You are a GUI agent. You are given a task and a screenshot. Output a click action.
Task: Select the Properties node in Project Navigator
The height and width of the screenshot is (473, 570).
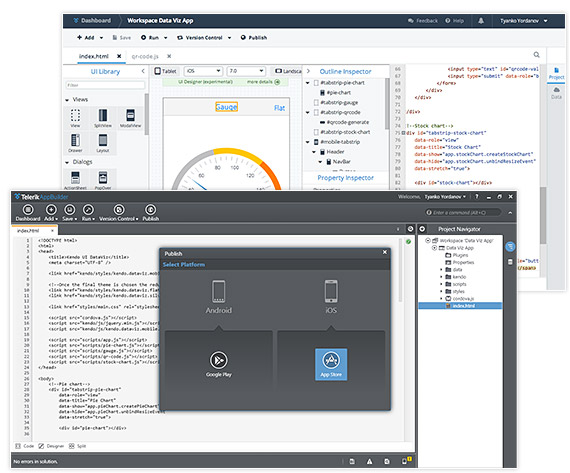click(459, 262)
